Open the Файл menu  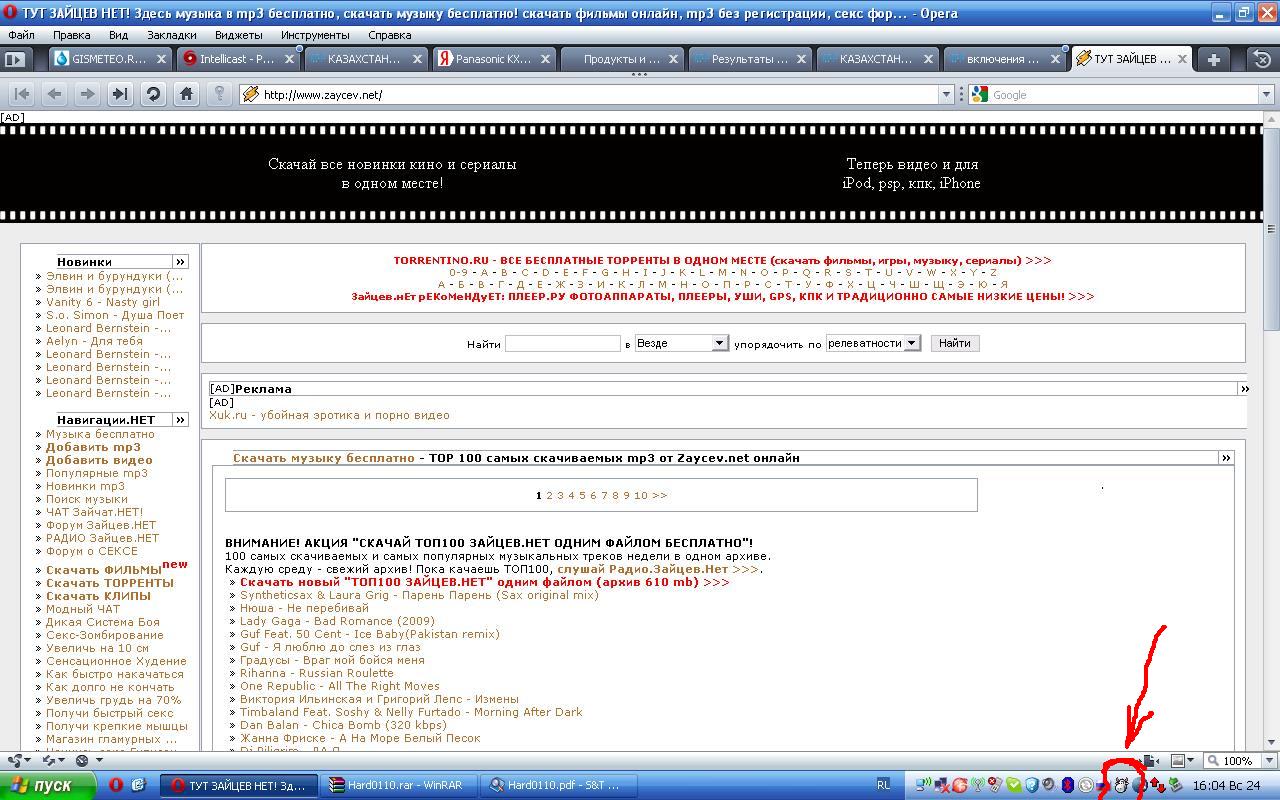click(x=21, y=35)
